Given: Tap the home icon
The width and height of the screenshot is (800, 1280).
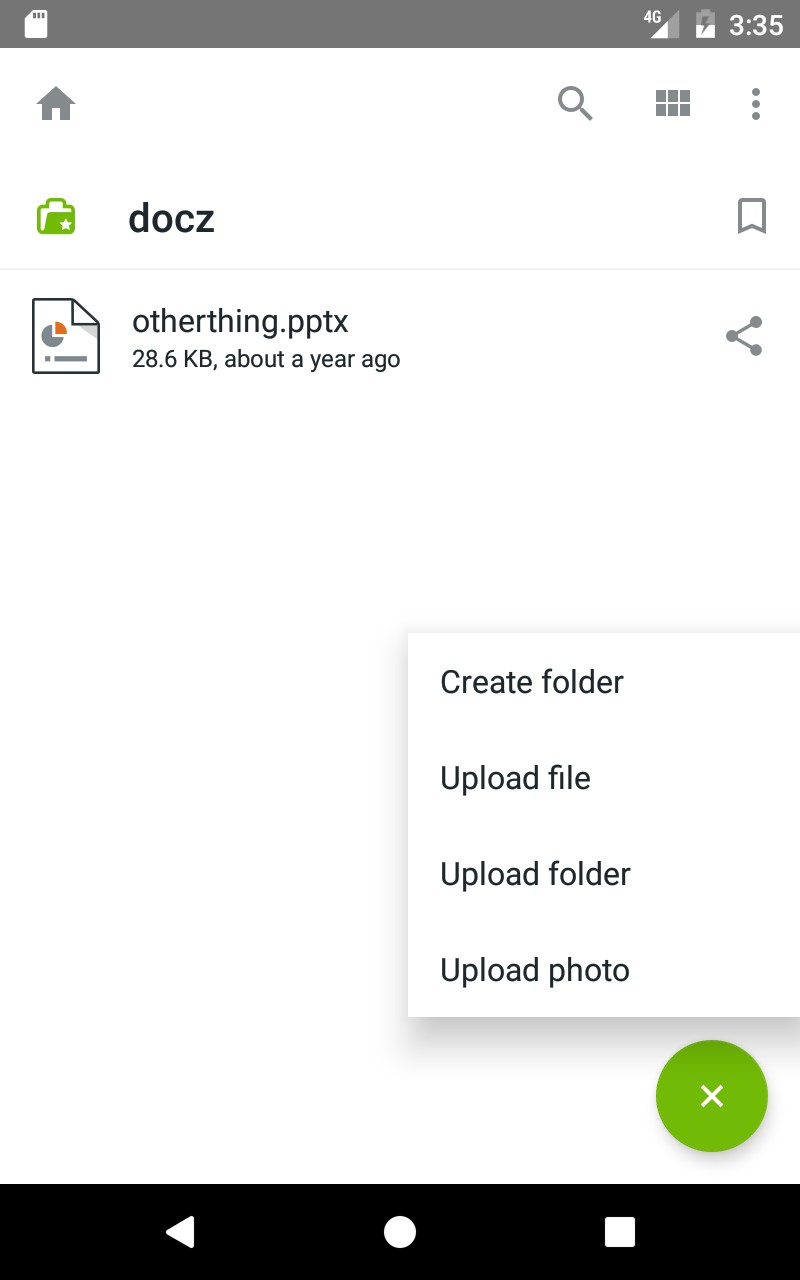Looking at the screenshot, I should tap(56, 104).
